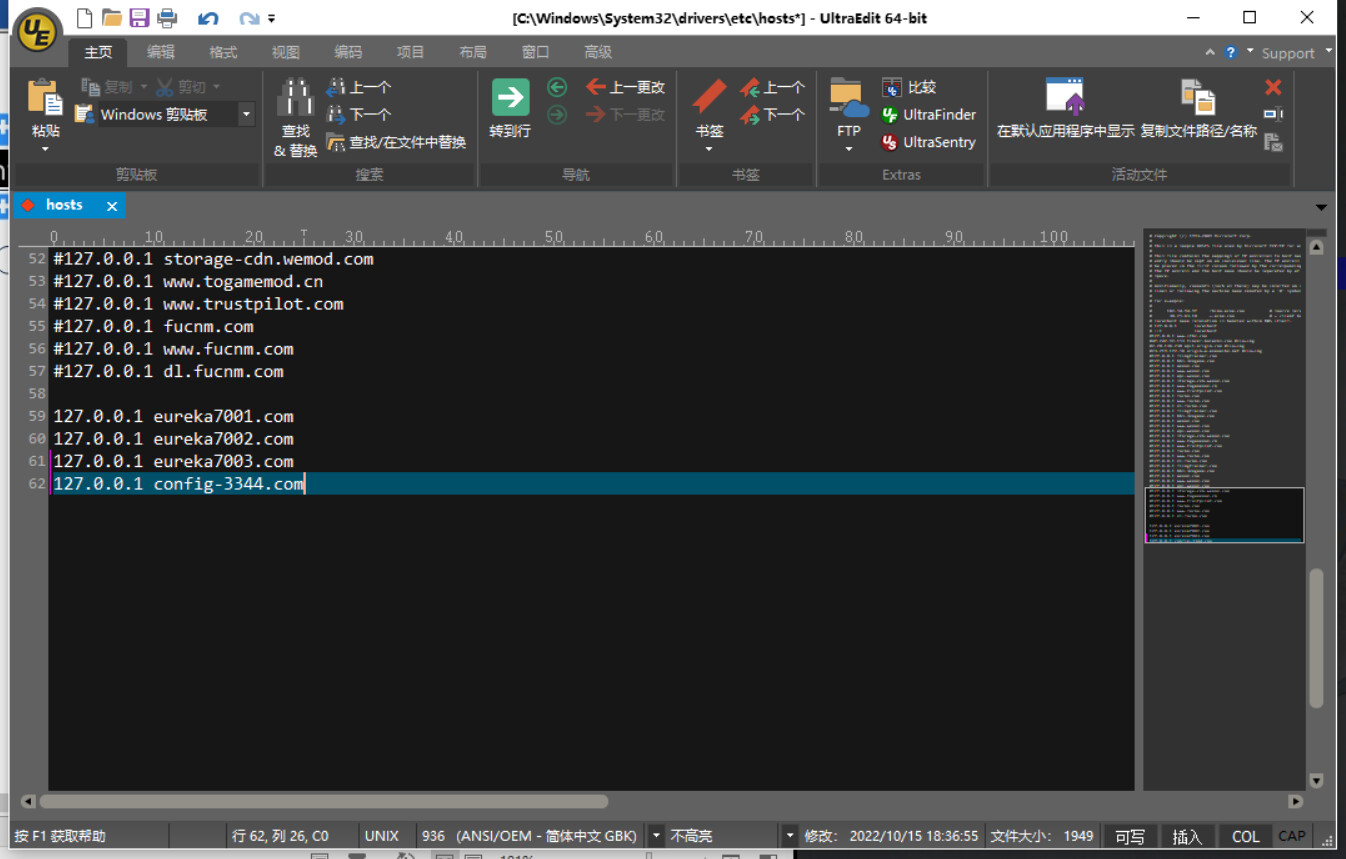Open the 格式 ribbon tab

tap(223, 52)
